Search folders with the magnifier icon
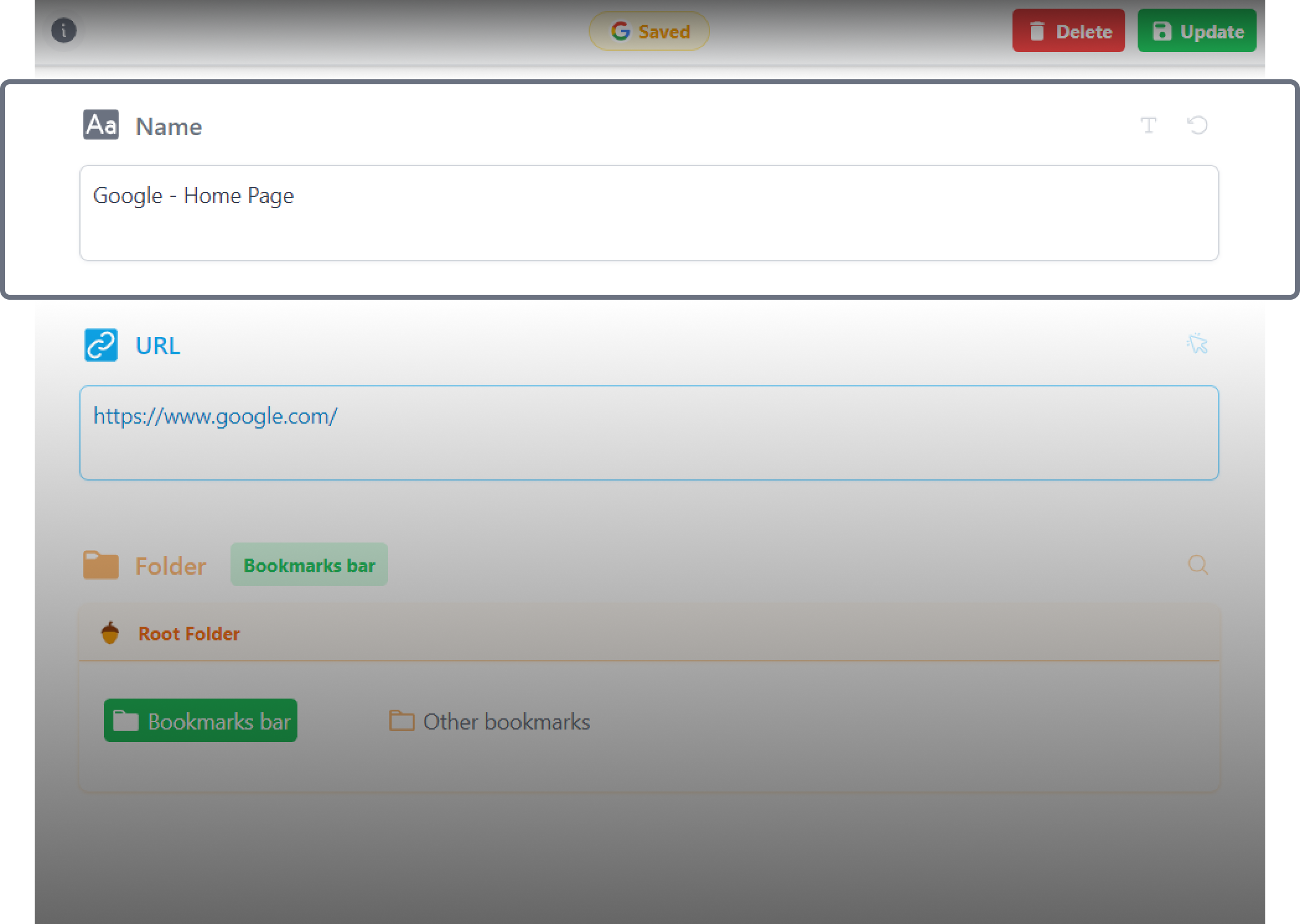This screenshot has height=924, width=1300. point(1198,565)
